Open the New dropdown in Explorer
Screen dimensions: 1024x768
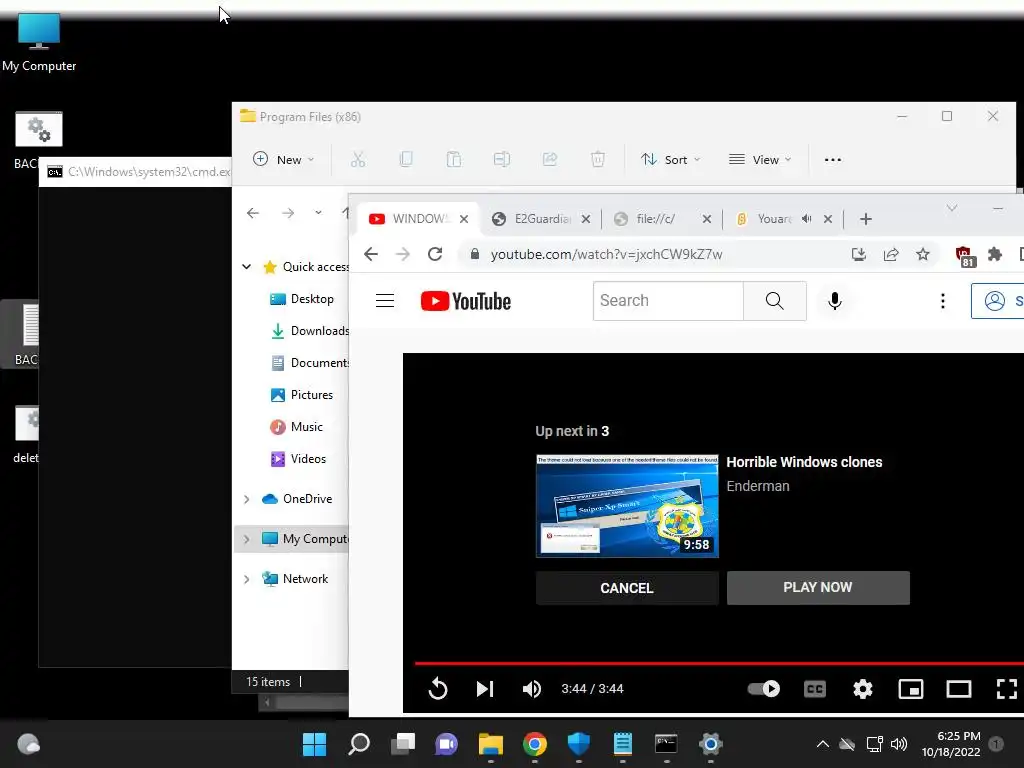(283, 159)
